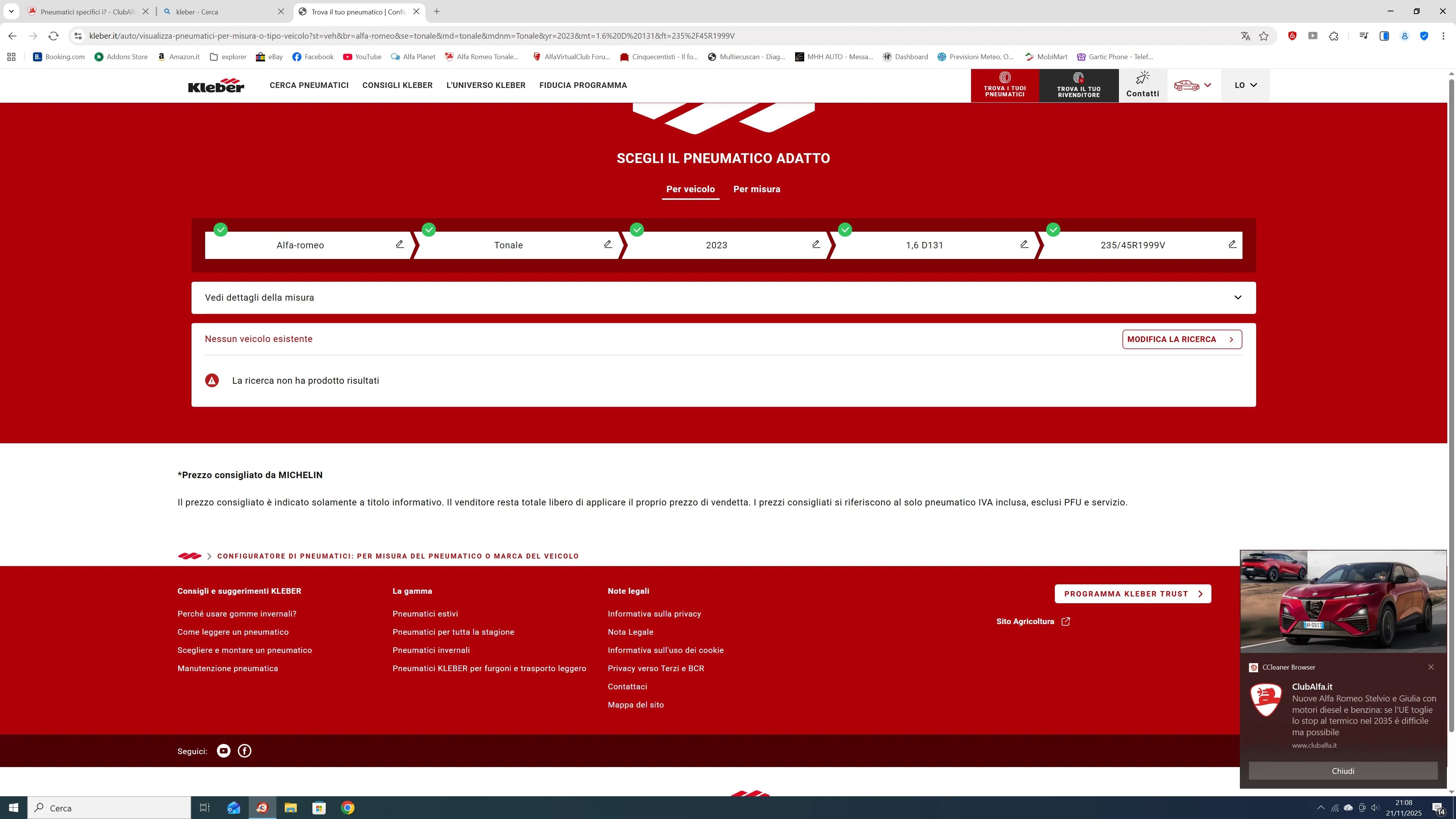Viewport: 1456px width, 819px height.
Task: Click "MODIFICA LA RICERCA"
Action: point(1181,339)
